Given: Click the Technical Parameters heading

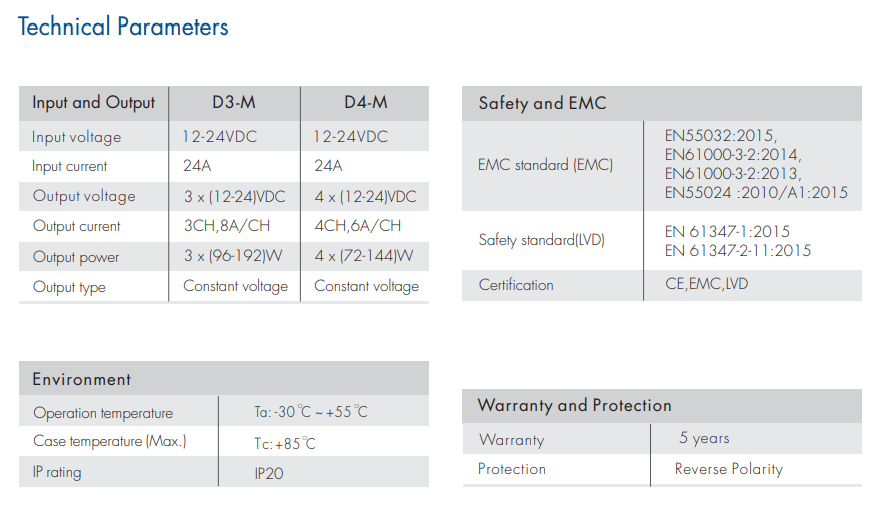Looking at the screenshot, I should [123, 27].
